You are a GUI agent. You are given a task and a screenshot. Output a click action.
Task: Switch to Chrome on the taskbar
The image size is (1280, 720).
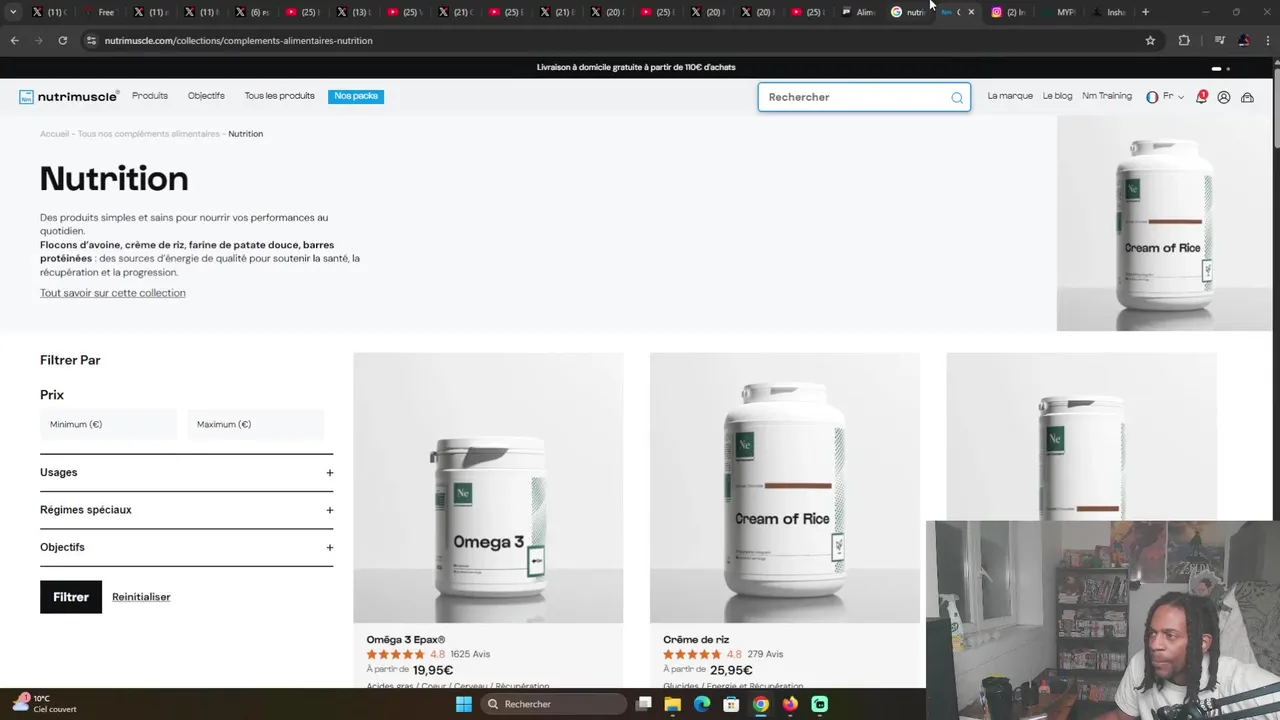click(761, 704)
